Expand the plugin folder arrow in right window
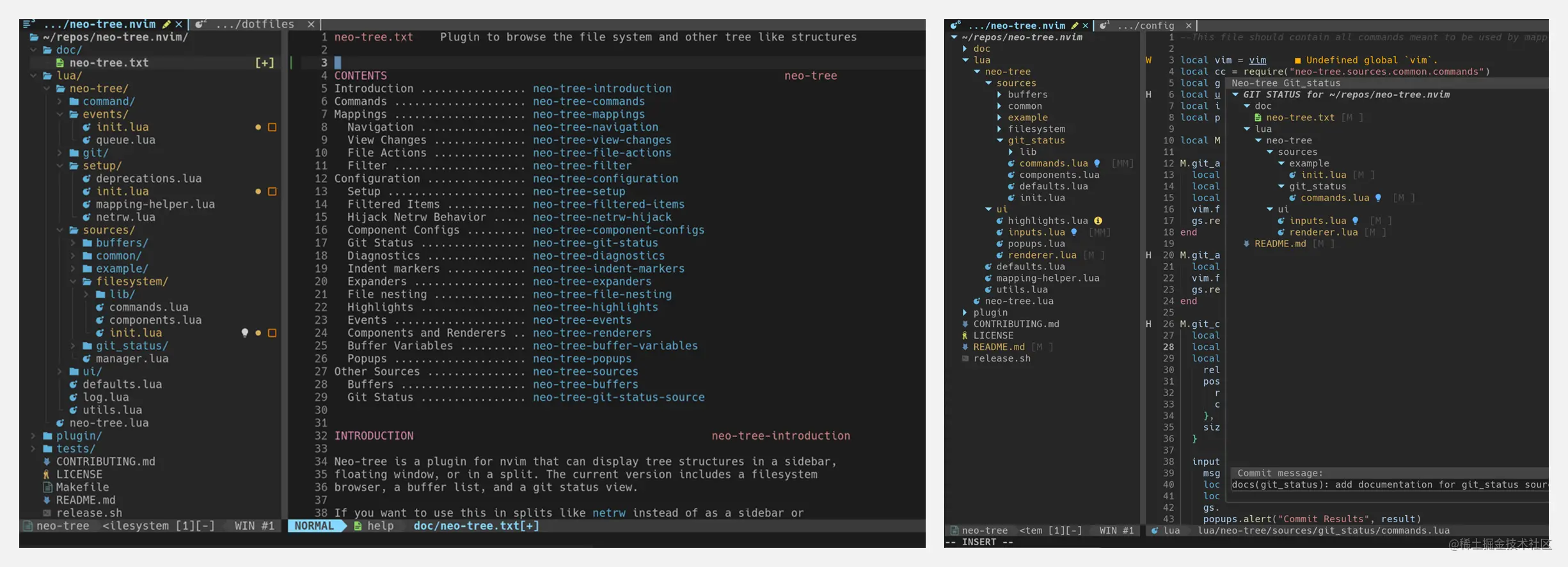Image resolution: width=1568 pixels, height=567 pixels. 965,313
